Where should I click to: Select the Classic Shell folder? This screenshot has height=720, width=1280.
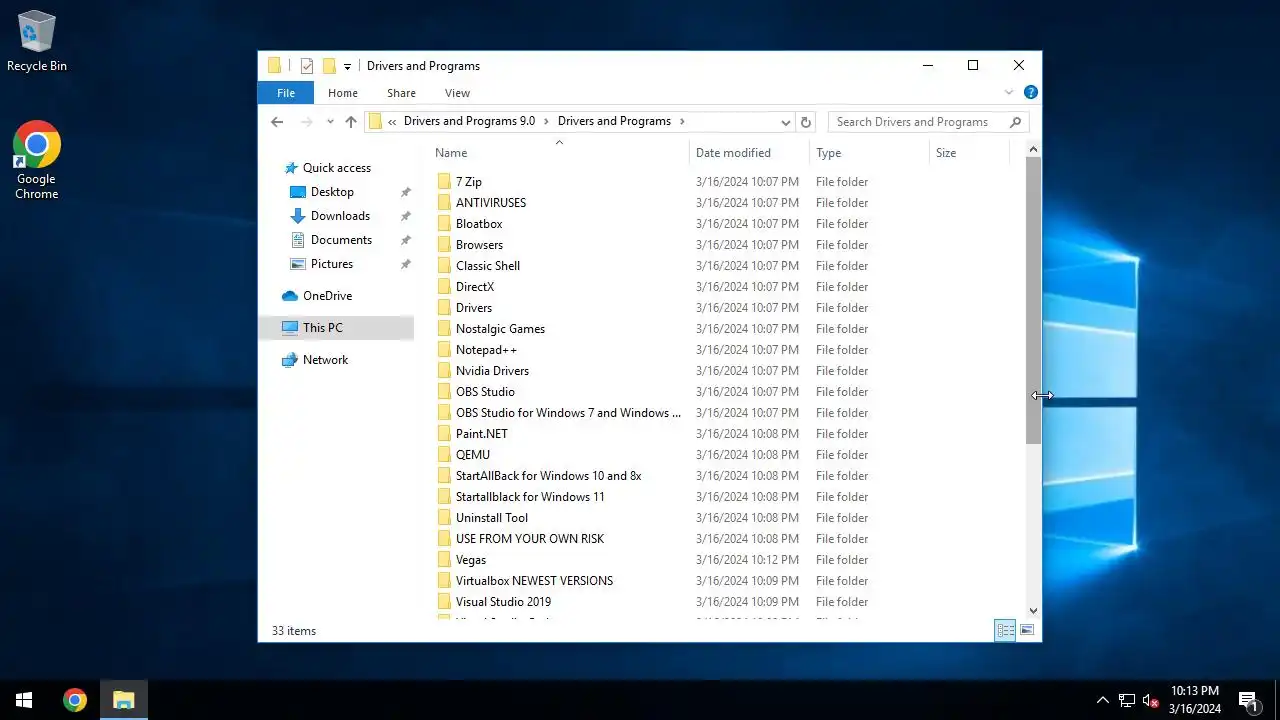[487, 266]
